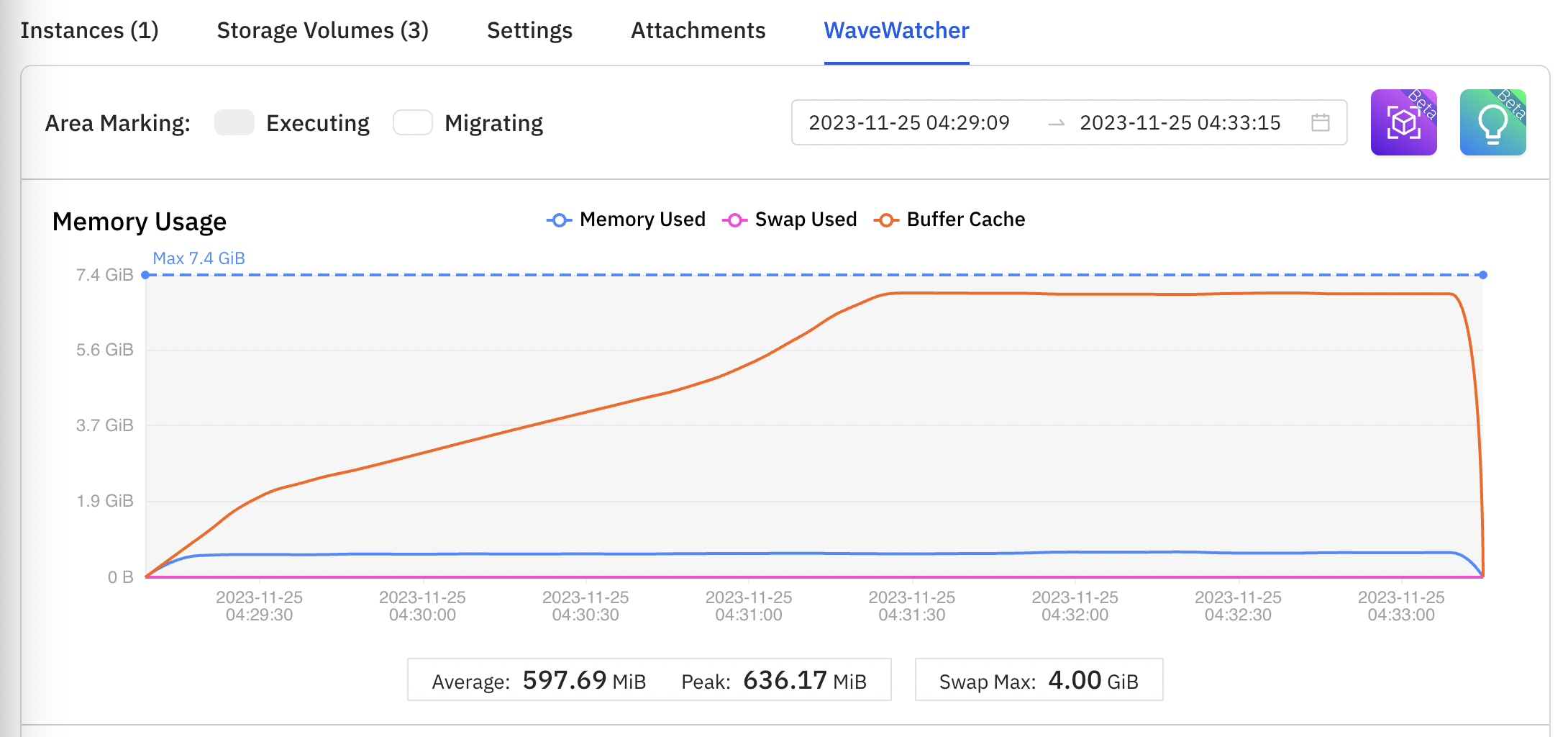This screenshot has height=737, width=1568.
Task: Click the calendar icon in date range
Action: (x=1320, y=122)
